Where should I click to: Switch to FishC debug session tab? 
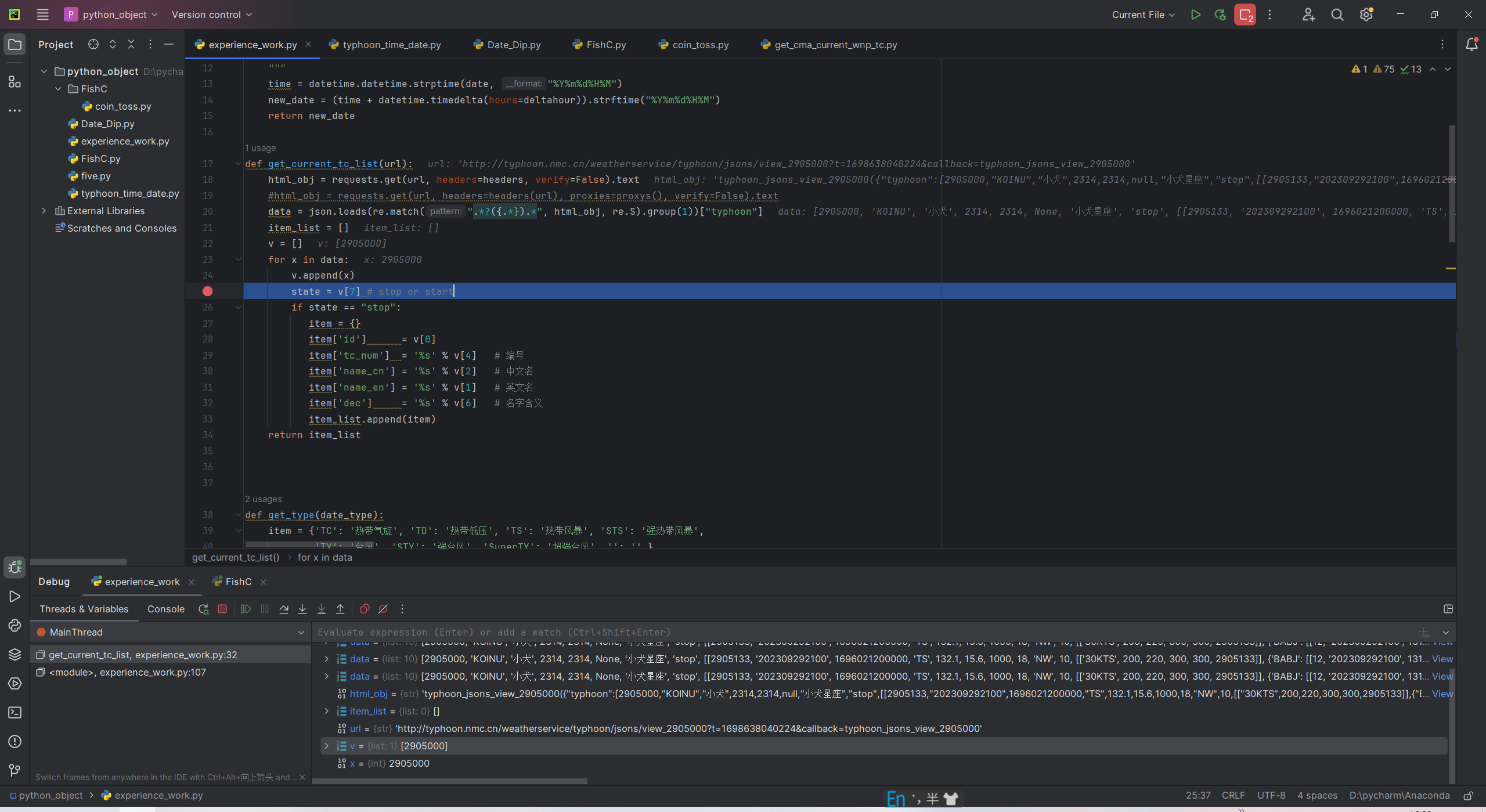pos(232,582)
